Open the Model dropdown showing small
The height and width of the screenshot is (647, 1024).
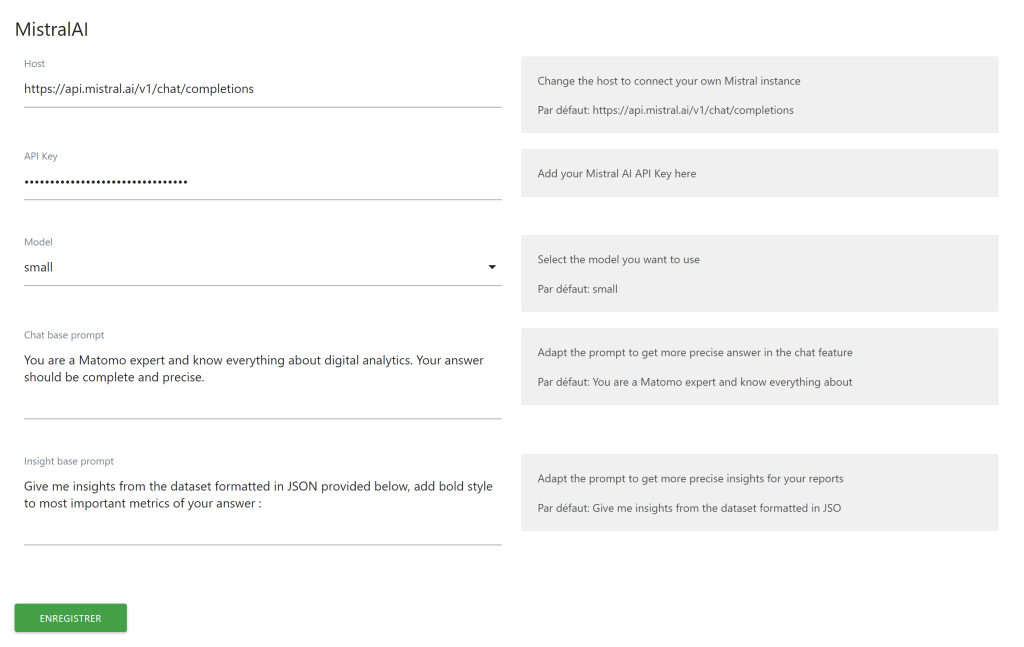250,267
